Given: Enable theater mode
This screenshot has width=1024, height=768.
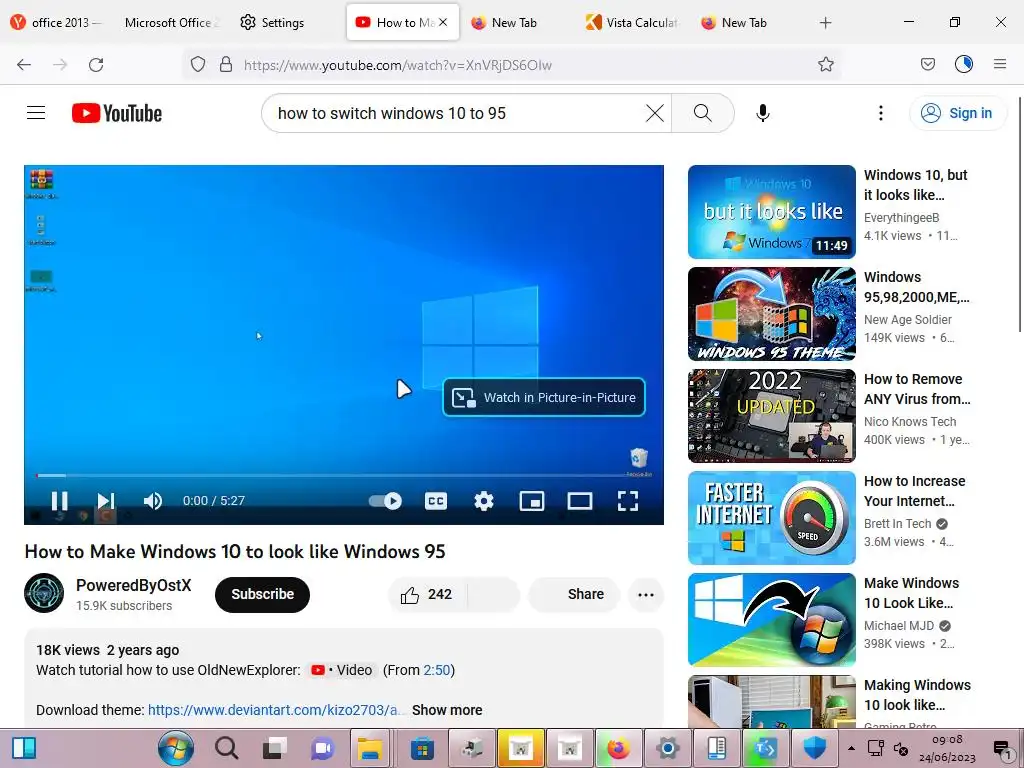Looking at the screenshot, I should 580,501.
